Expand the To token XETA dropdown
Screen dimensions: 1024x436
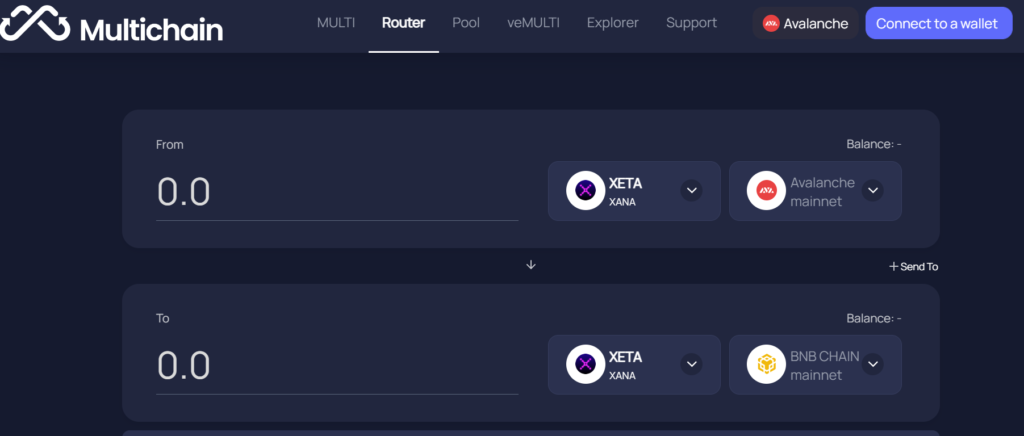coord(692,364)
